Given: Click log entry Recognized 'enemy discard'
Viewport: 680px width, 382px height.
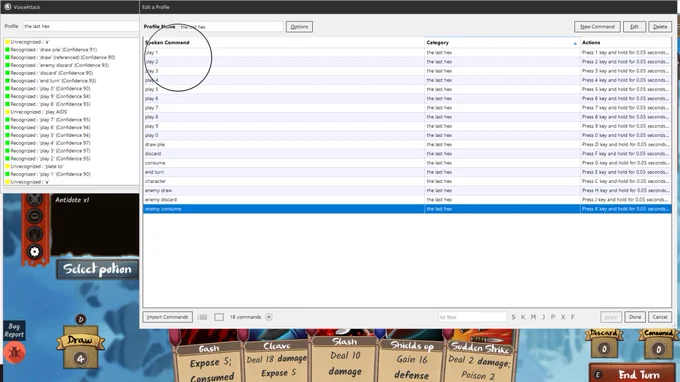Looking at the screenshot, I should point(57,65).
